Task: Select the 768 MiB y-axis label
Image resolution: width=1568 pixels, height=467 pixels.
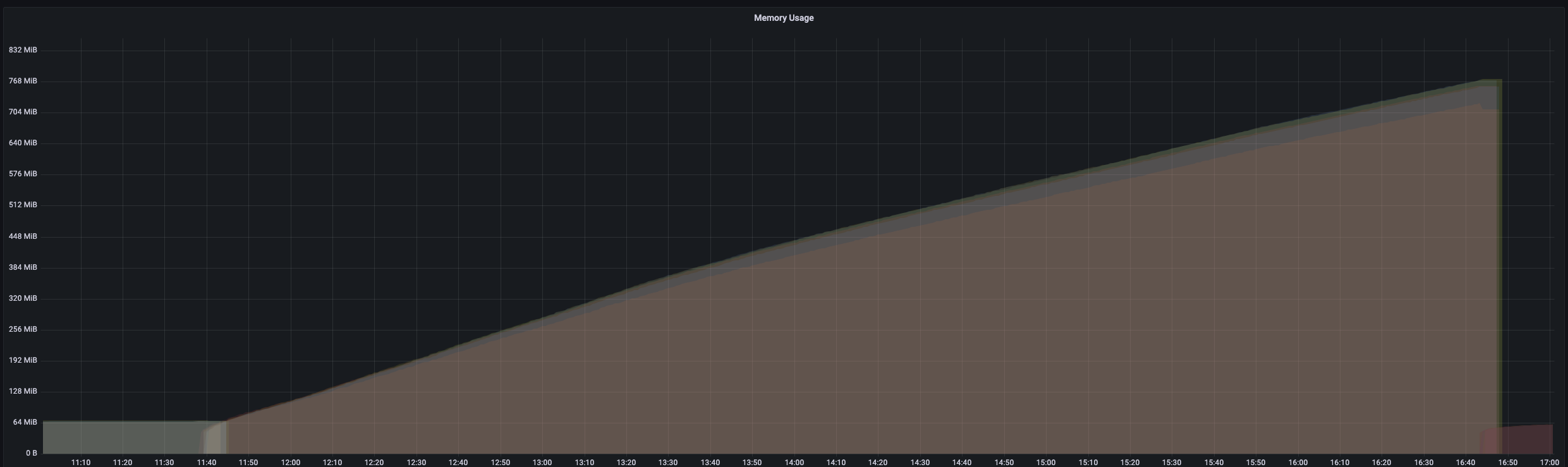Action: pyautogui.click(x=23, y=81)
